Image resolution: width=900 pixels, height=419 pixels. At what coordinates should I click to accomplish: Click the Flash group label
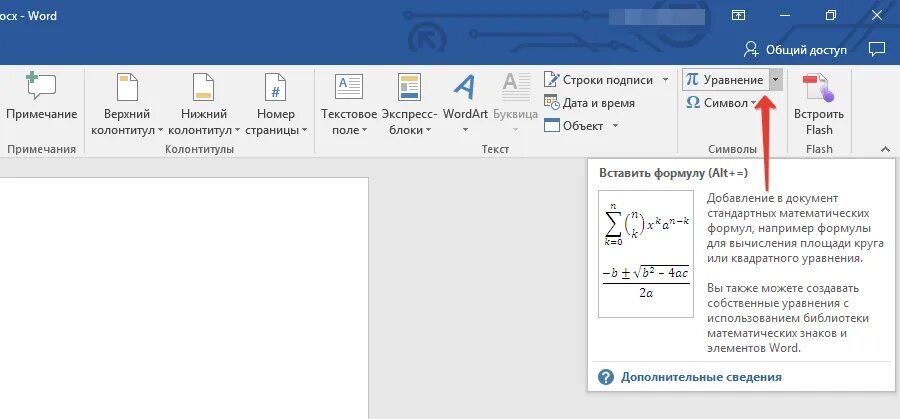coord(819,149)
